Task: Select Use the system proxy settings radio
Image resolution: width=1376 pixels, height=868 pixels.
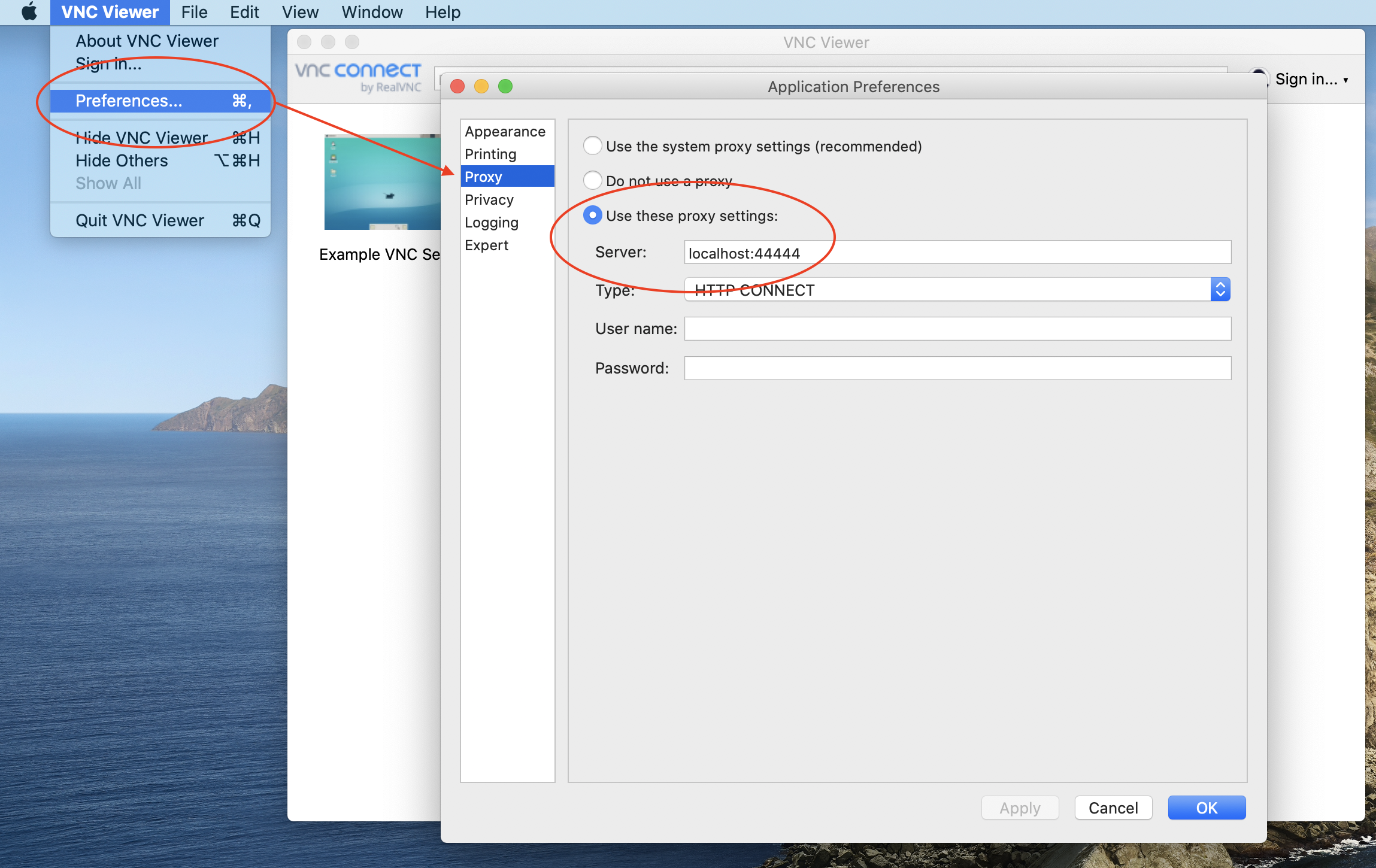Action: (x=592, y=146)
